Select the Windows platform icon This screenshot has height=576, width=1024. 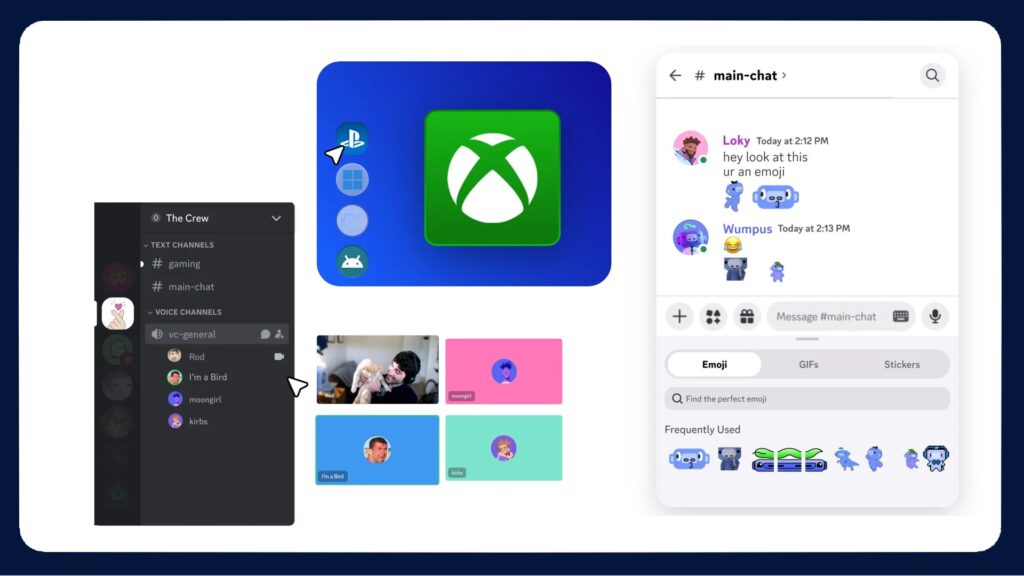pyautogui.click(x=353, y=179)
